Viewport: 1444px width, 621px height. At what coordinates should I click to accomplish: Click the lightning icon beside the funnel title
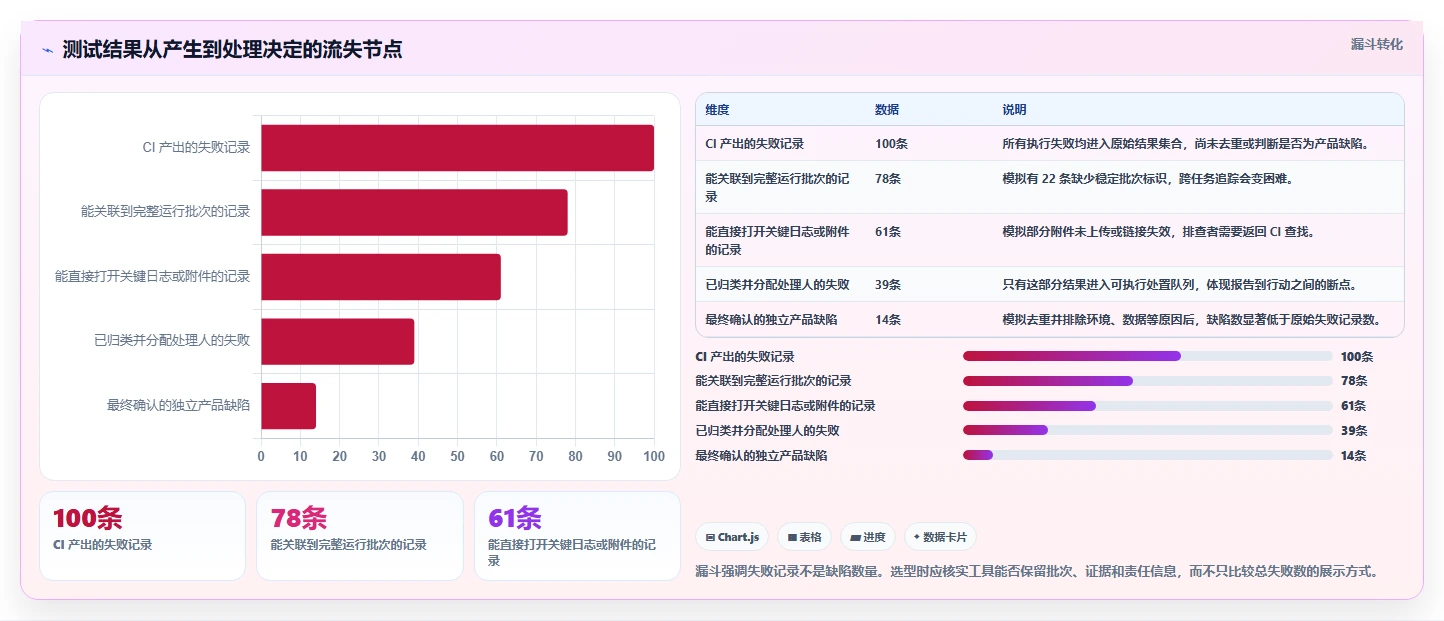click(x=47, y=50)
